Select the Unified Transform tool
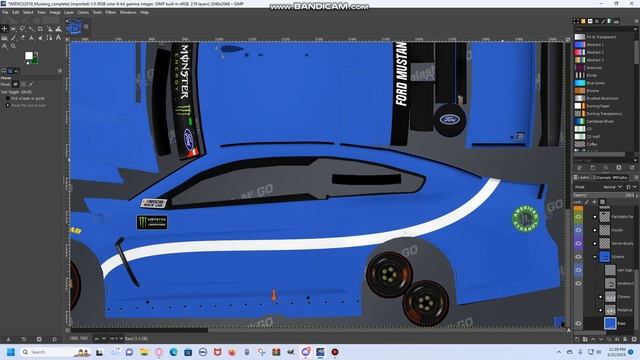Image resolution: width=640 pixels, height=360 pixels. click(49, 29)
